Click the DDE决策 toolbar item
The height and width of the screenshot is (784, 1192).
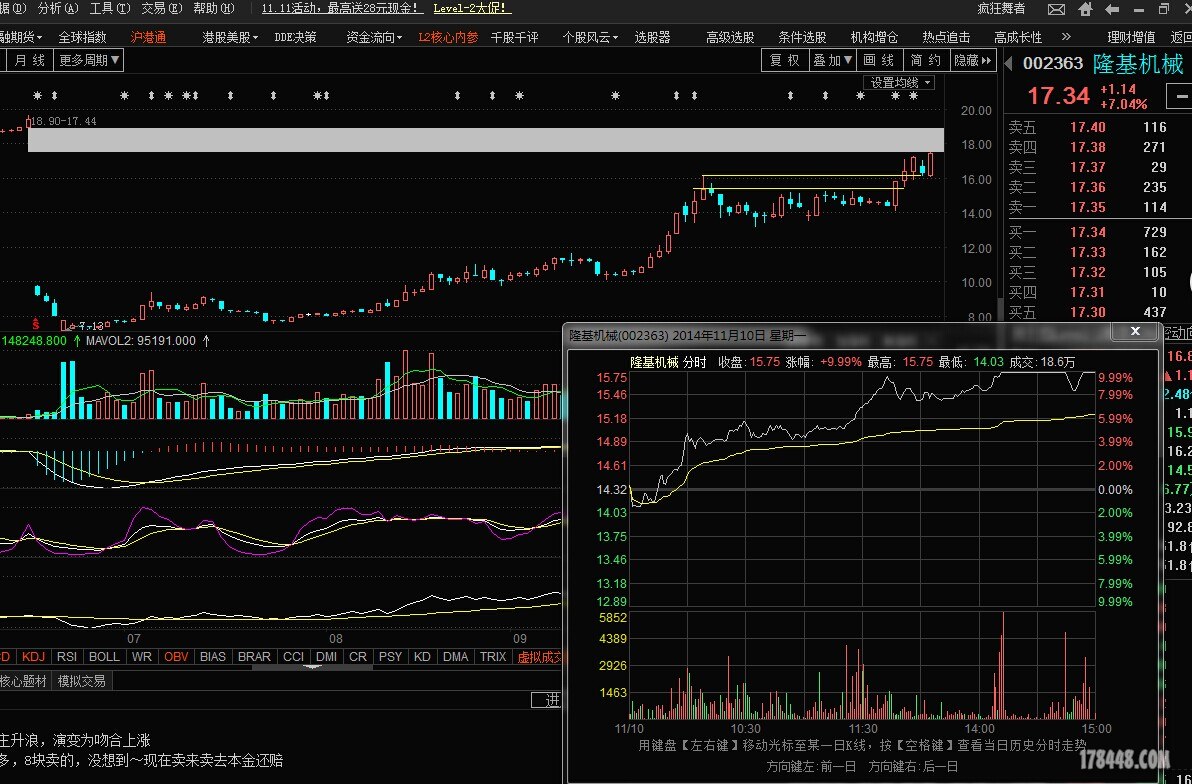click(x=295, y=37)
